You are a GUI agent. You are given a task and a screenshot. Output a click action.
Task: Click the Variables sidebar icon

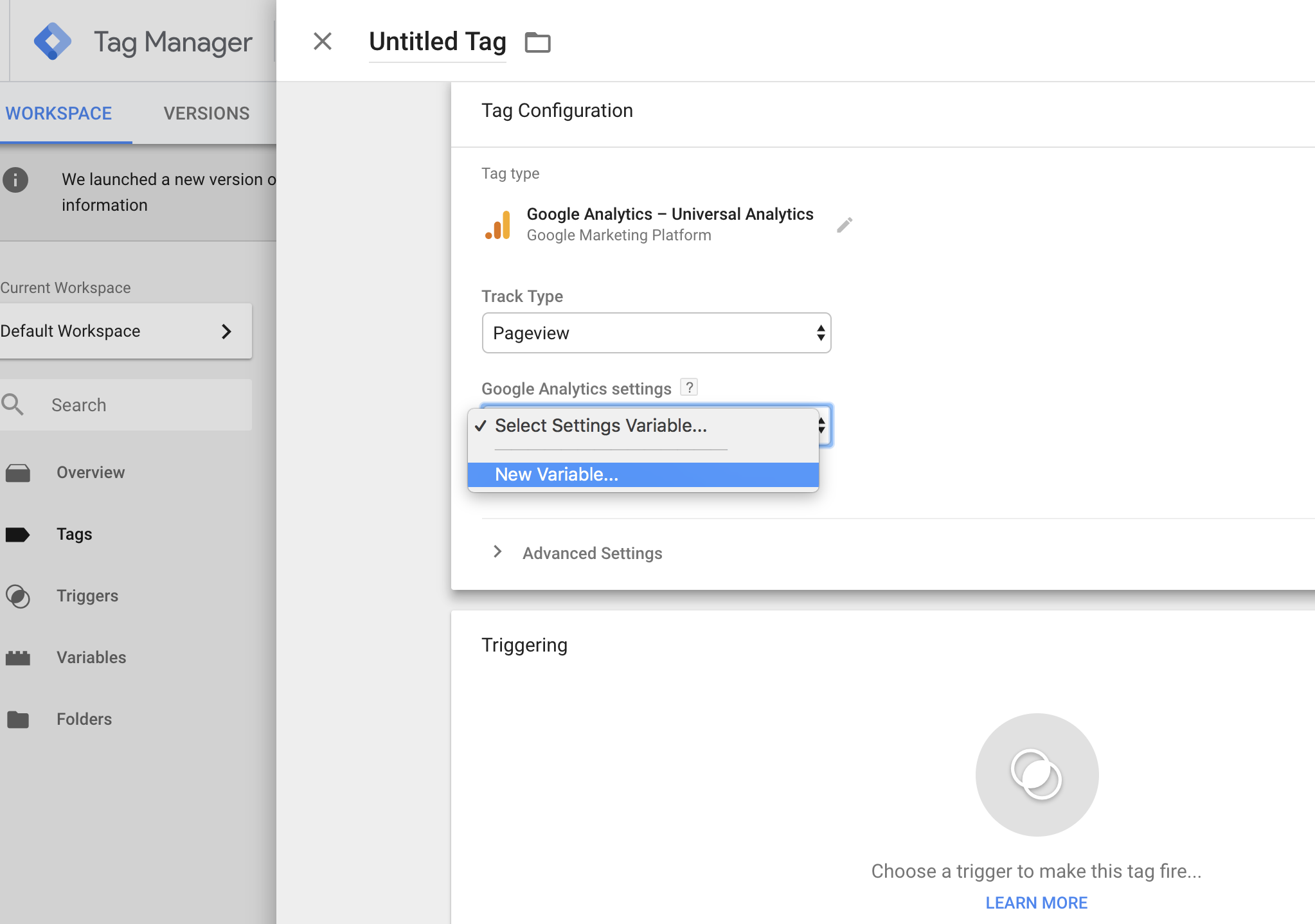point(18,658)
